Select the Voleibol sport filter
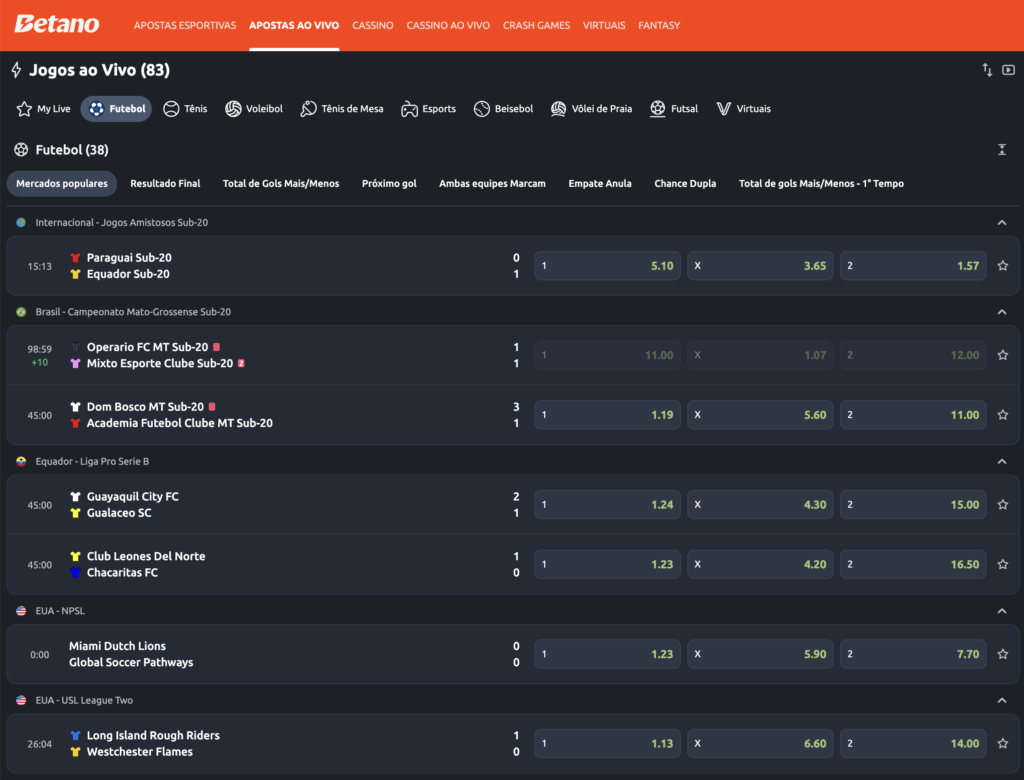This screenshot has height=780, width=1024. [254, 108]
